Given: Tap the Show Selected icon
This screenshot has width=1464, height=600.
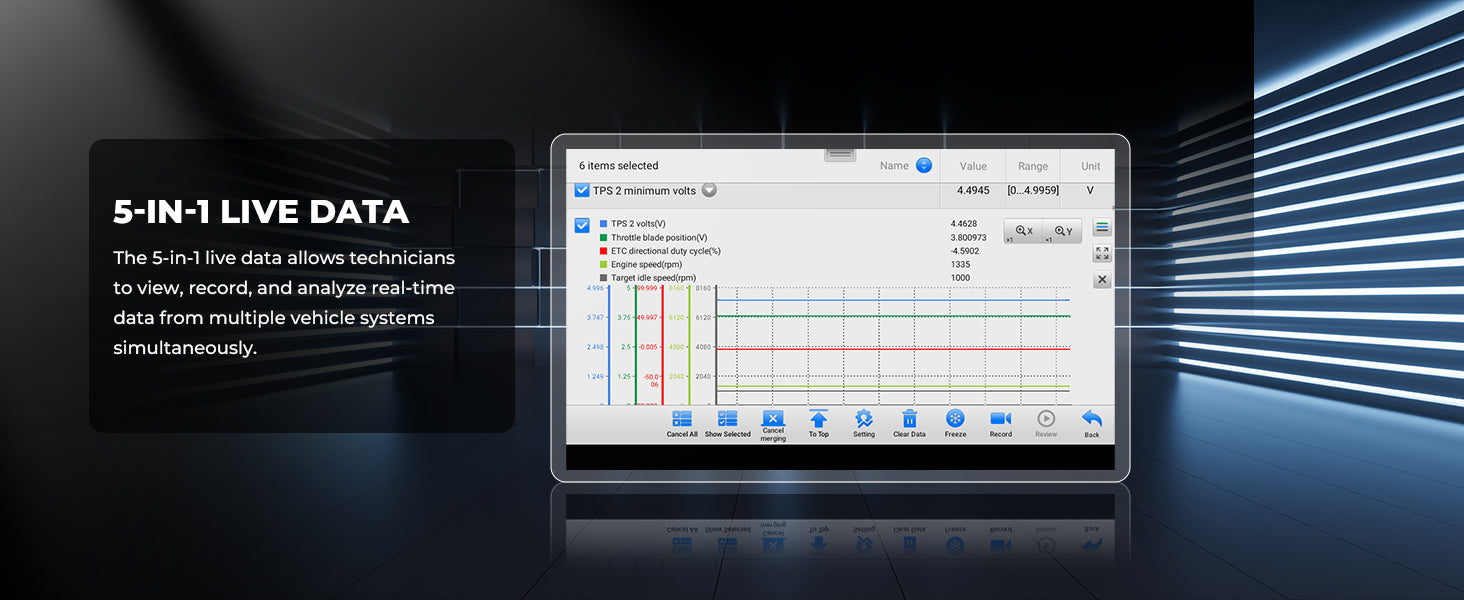Looking at the screenshot, I should tap(727, 420).
